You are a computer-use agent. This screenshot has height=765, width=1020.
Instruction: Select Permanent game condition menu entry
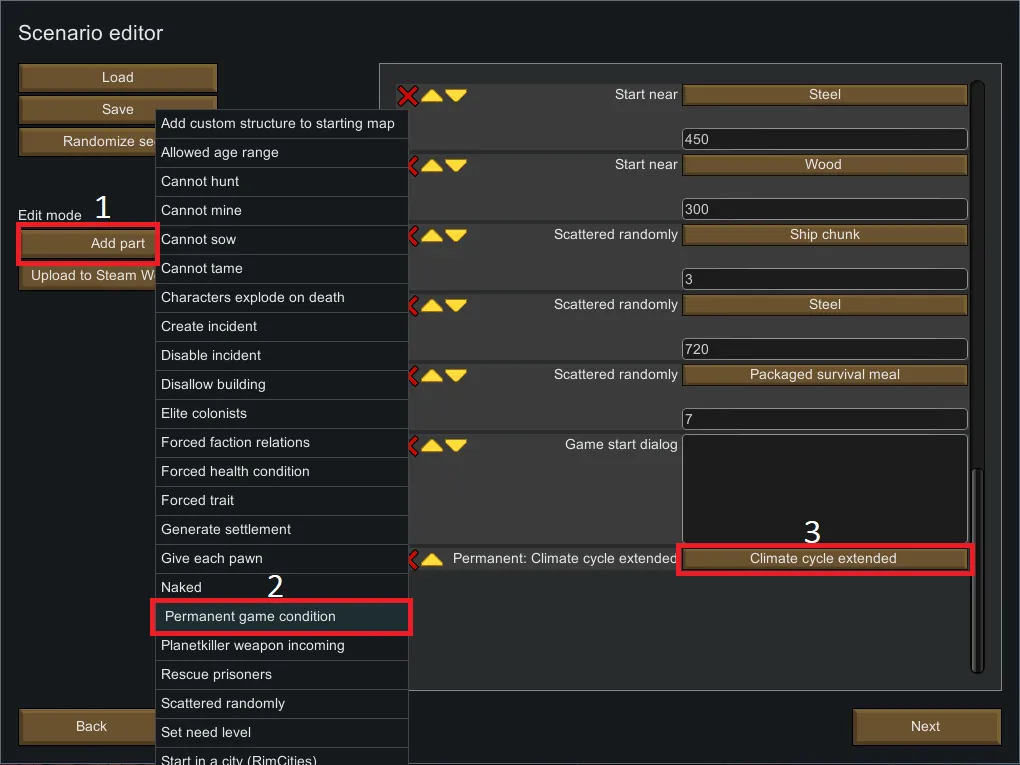pyautogui.click(x=281, y=617)
